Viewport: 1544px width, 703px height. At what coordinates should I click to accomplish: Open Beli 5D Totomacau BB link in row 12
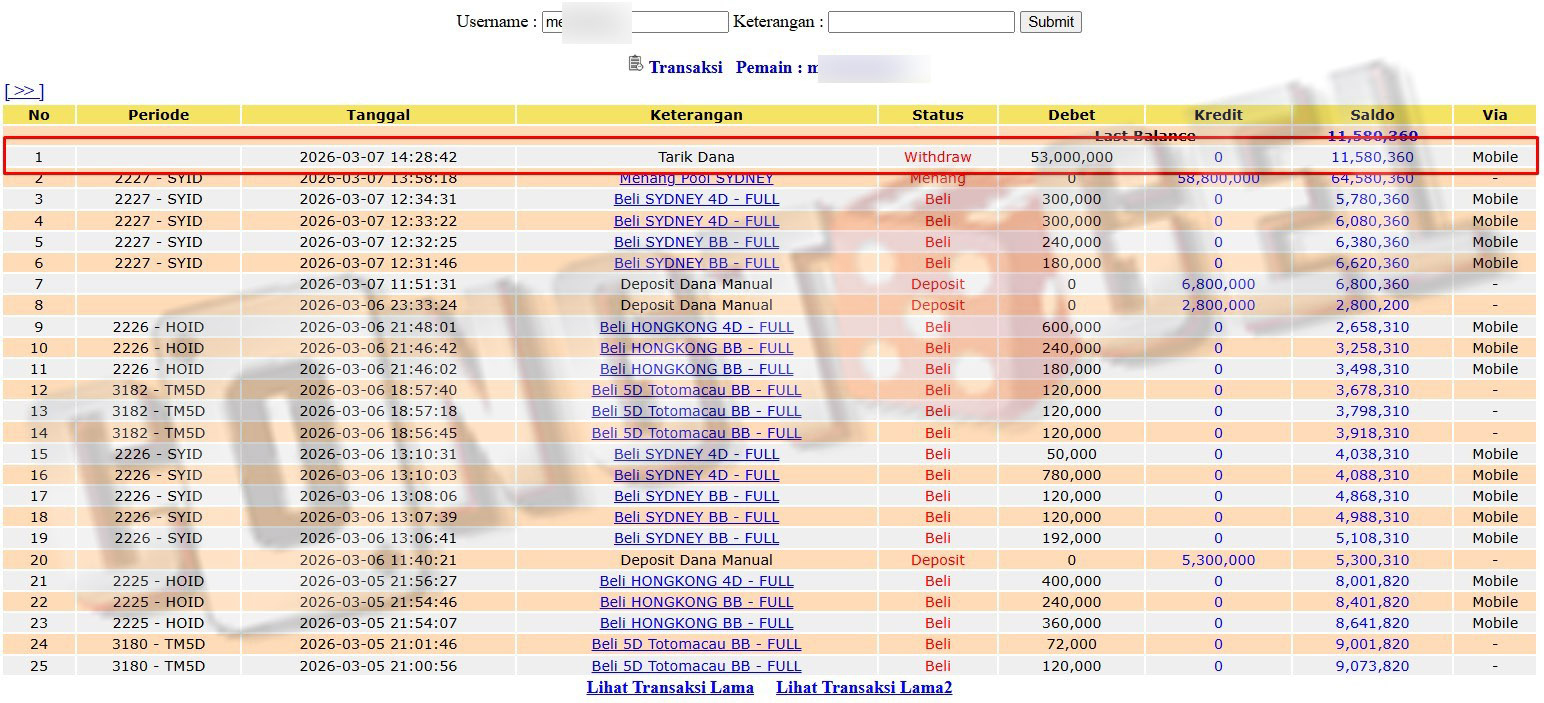696,390
